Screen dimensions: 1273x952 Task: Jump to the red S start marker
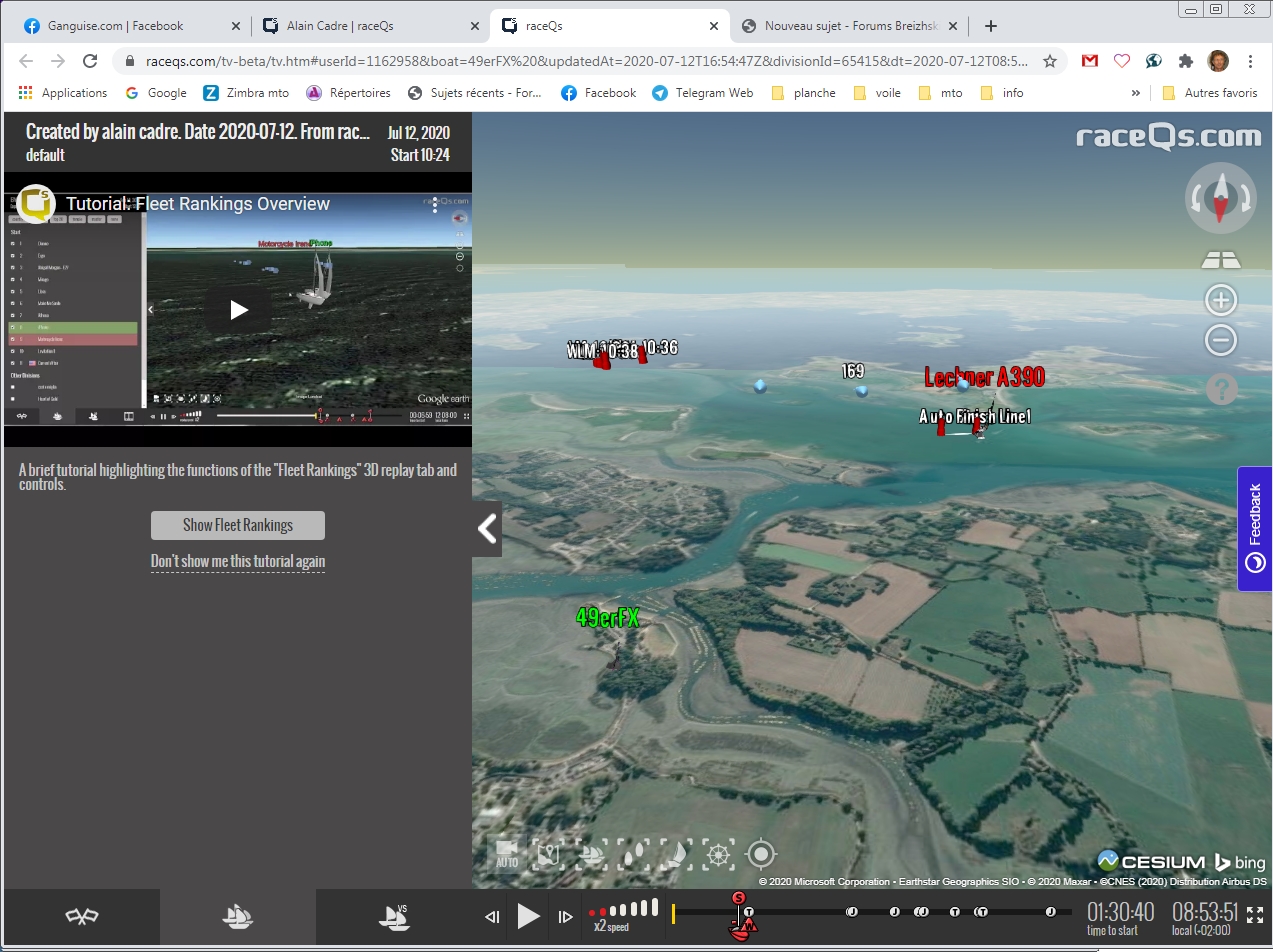point(738,898)
